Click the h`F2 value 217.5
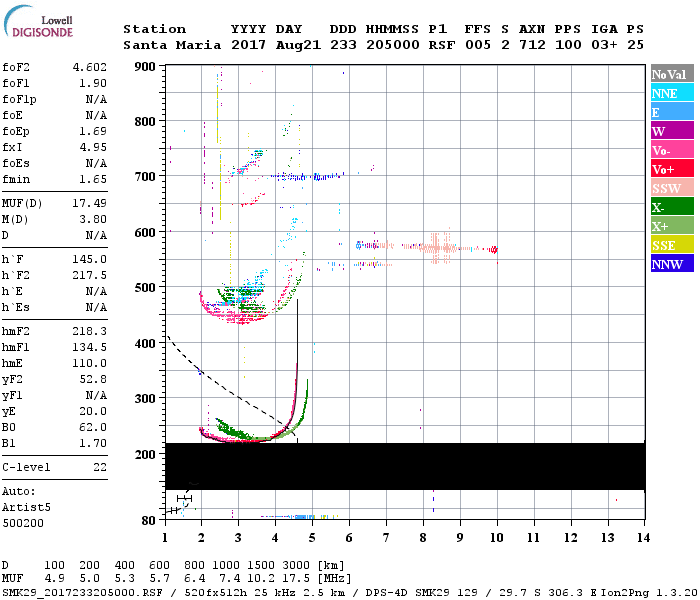This screenshot has width=700, height=600. click(90, 275)
